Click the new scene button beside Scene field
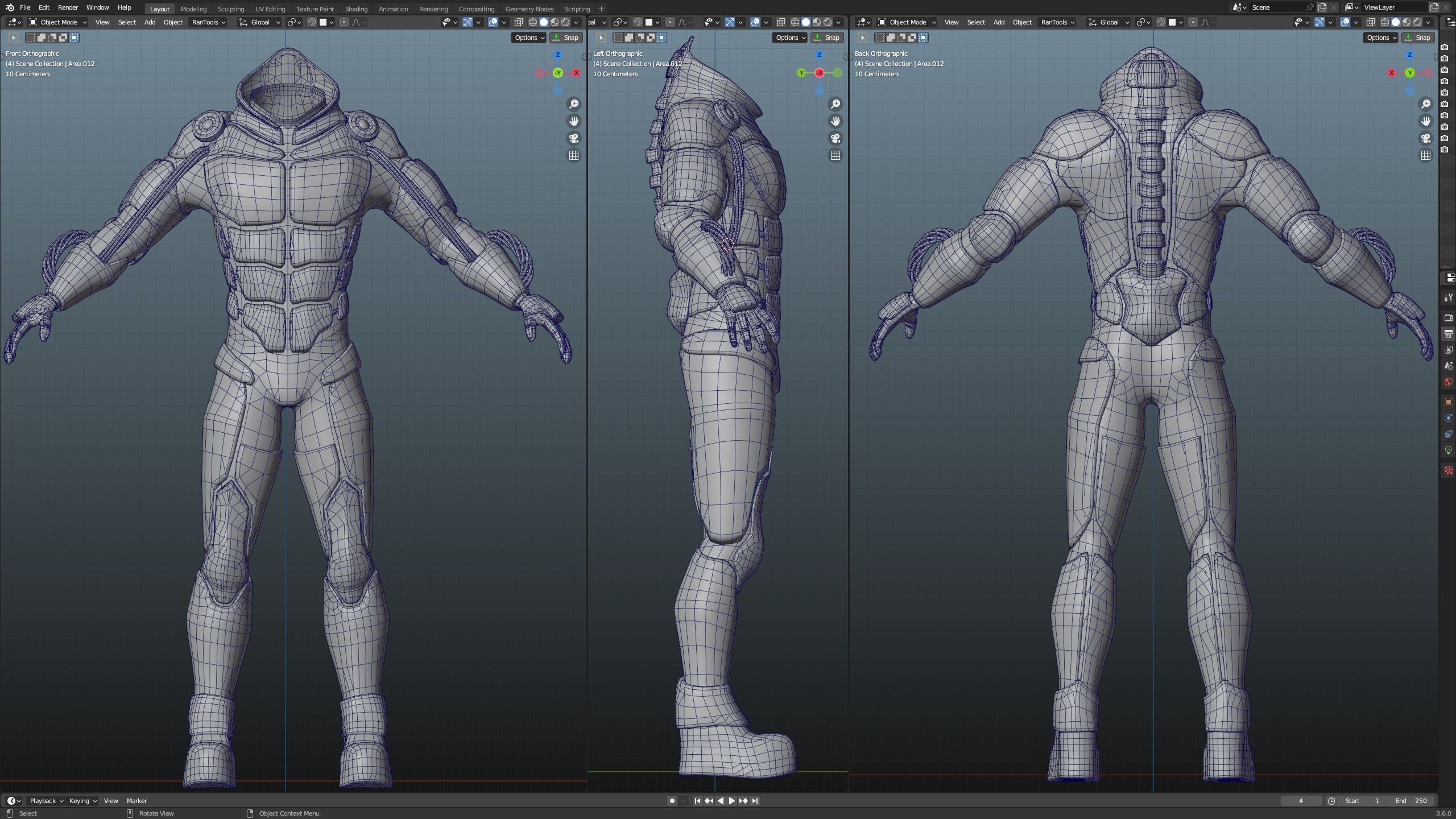The height and width of the screenshot is (819, 1456). (1322, 7)
